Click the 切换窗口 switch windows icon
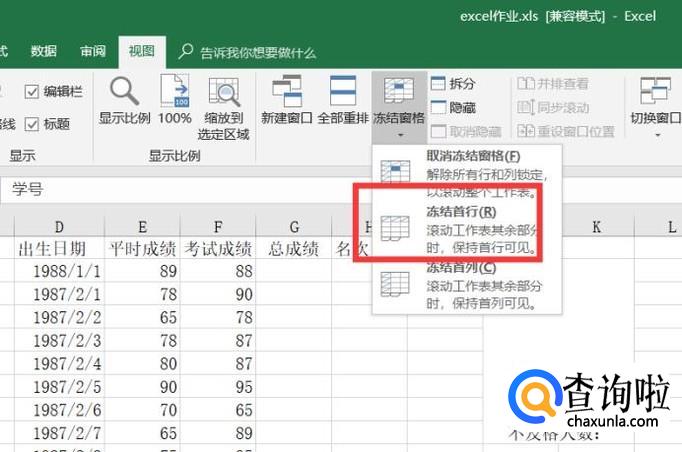 [654, 92]
